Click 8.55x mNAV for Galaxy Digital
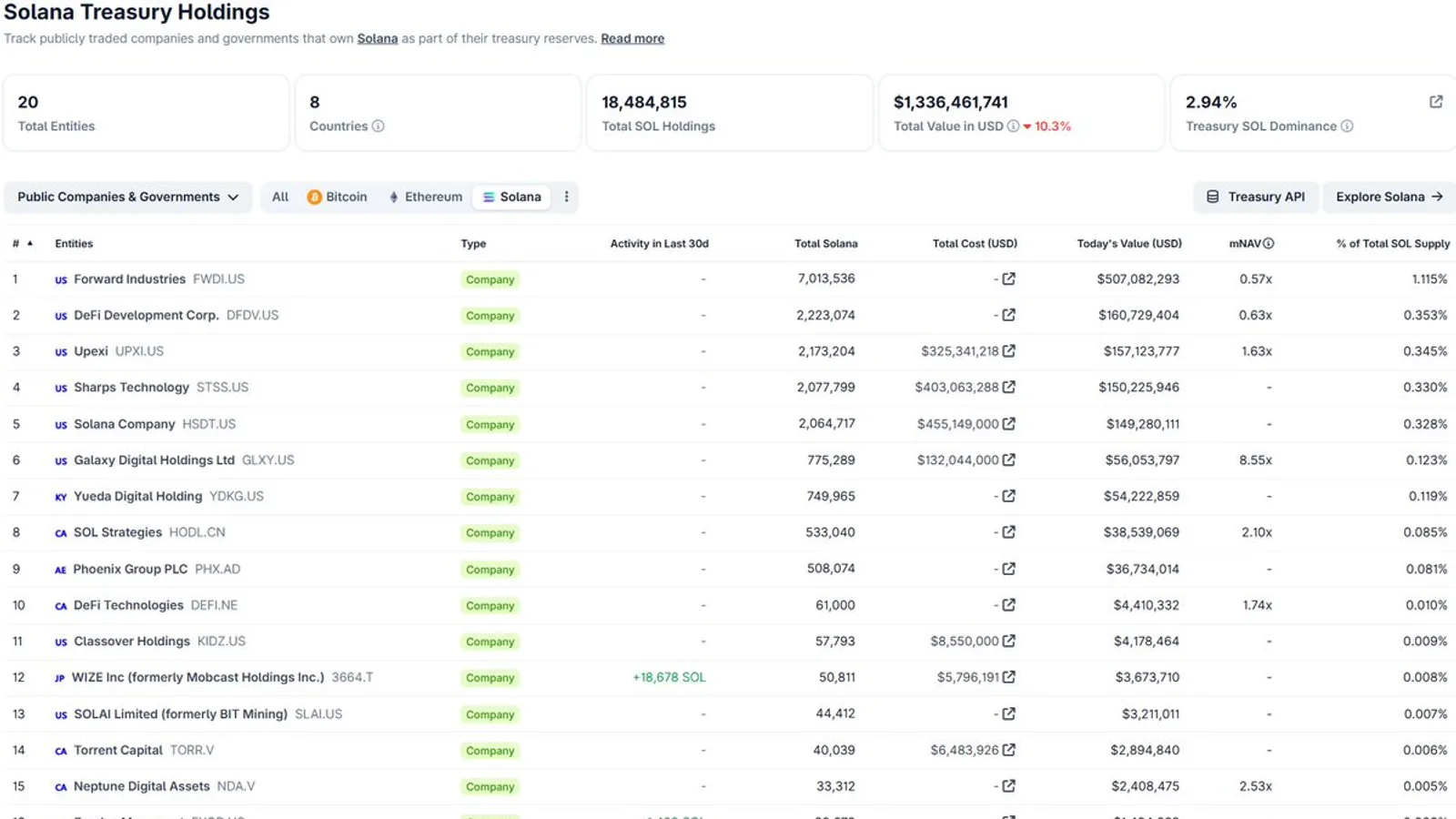1456x819 pixels. 1256,460
